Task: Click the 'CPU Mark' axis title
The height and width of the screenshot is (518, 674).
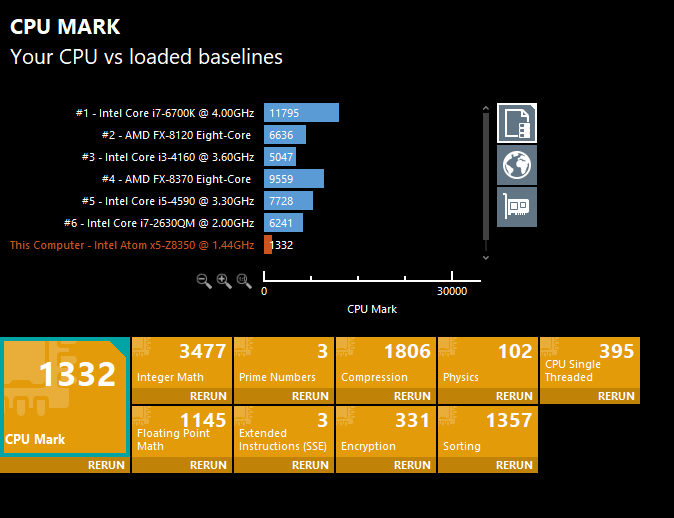Action: click(372, 309)
